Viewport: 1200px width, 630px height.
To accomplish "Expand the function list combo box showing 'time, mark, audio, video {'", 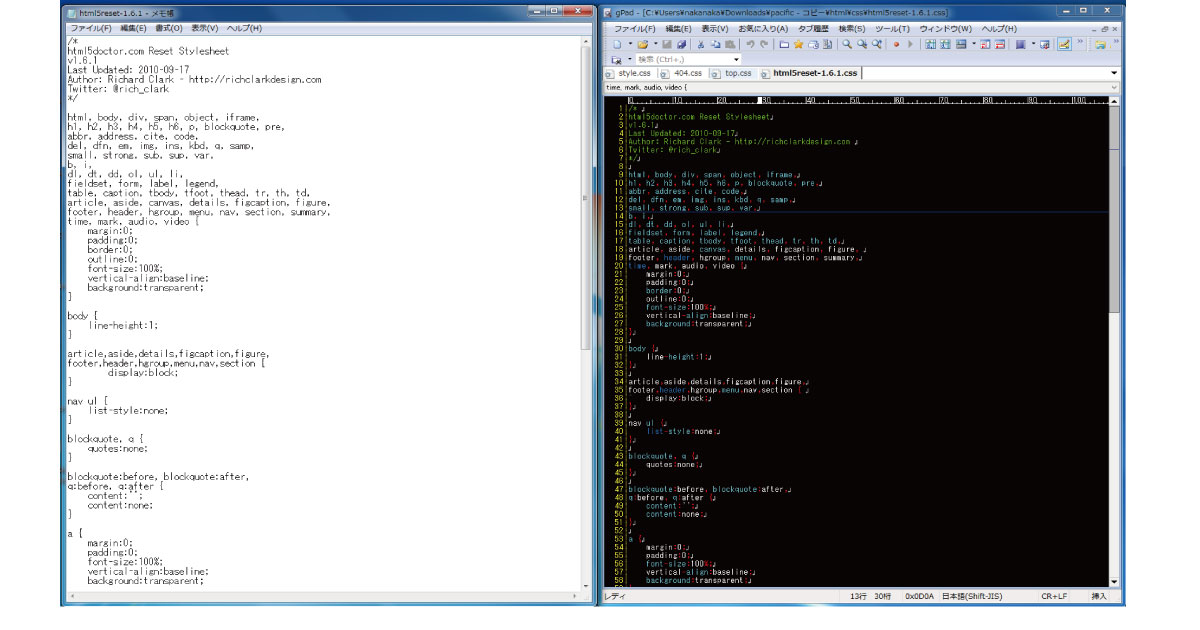I will pos(1113,88).
